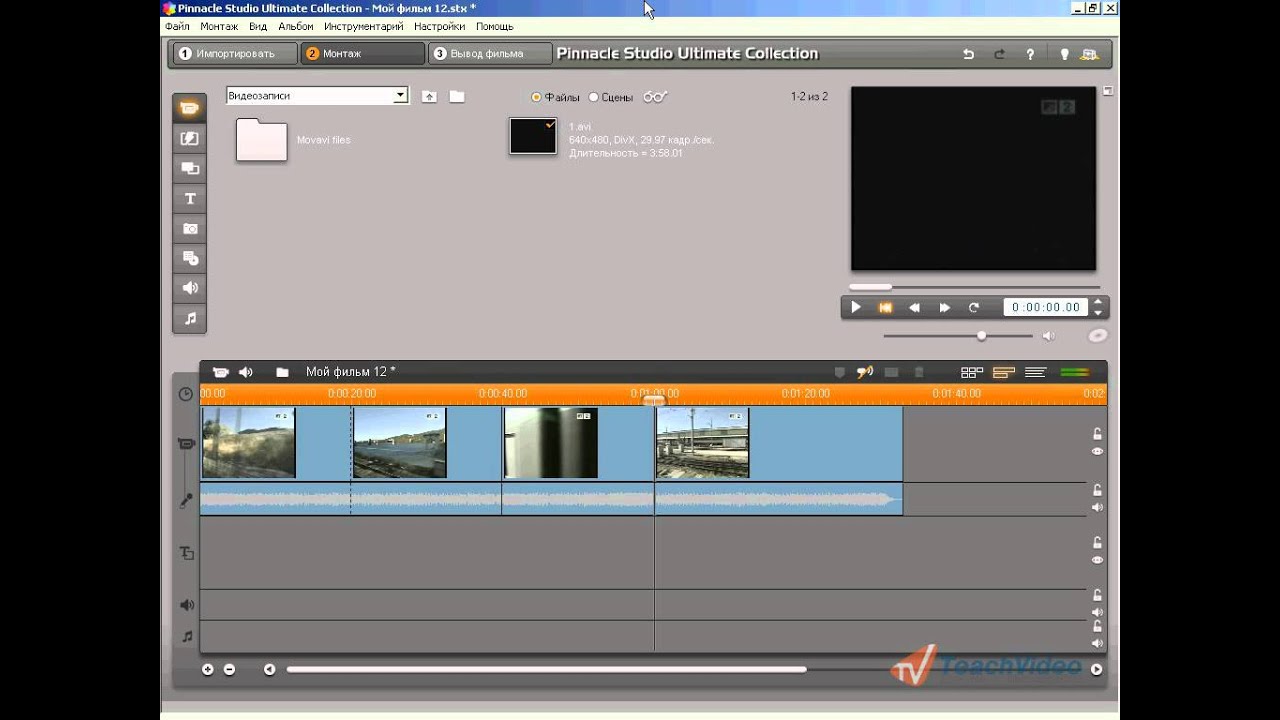Mute the original audio track speaker
This screenshot has height=720, width=1280.
pos(1097,508)
